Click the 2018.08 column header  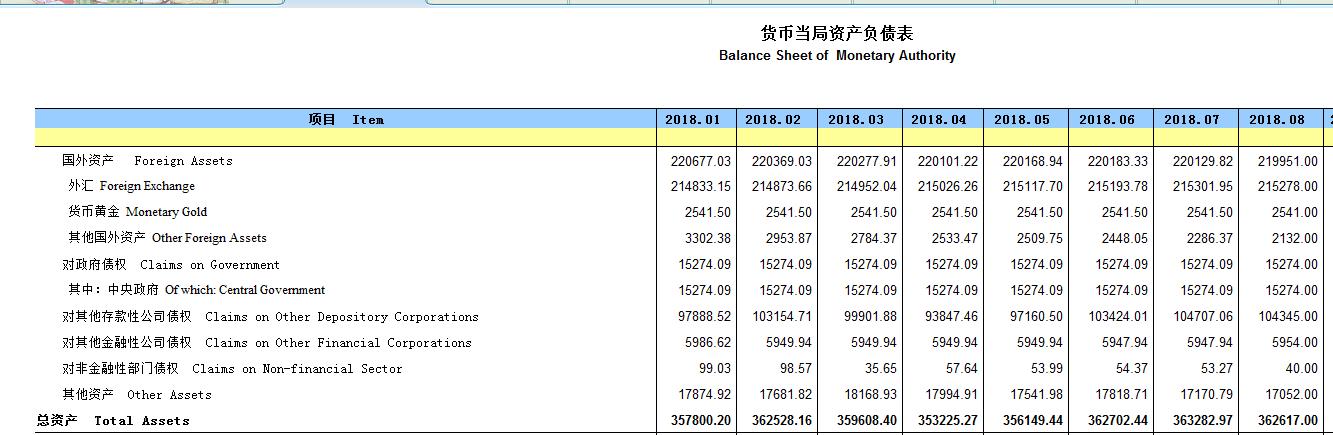pos(1276,119)
